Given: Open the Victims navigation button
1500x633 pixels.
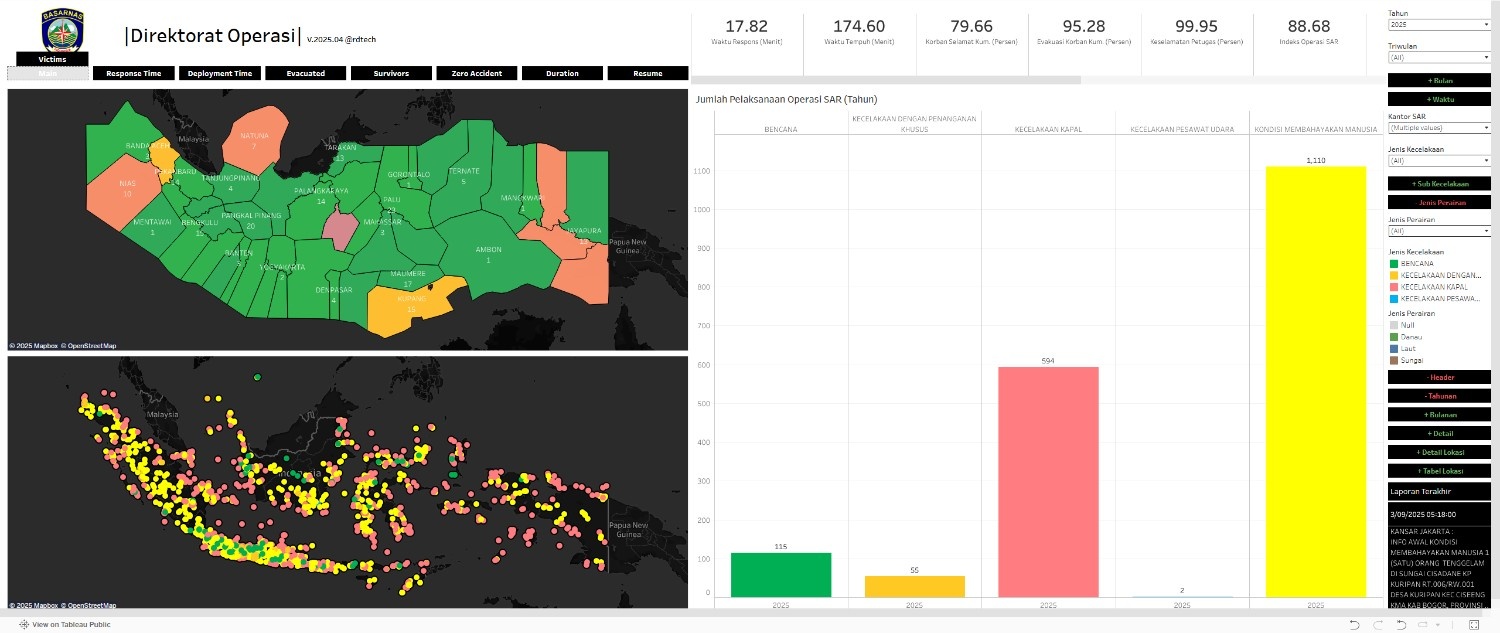Looking at the screenshot, I should pyautogui.click(x=52, y=59).
